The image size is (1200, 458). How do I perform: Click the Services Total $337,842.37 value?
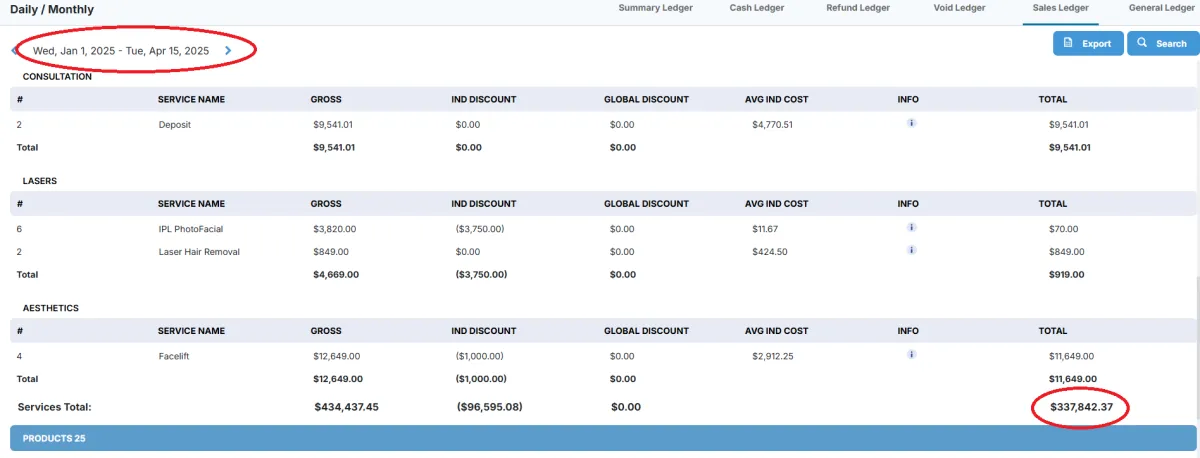click(1081, 407)
